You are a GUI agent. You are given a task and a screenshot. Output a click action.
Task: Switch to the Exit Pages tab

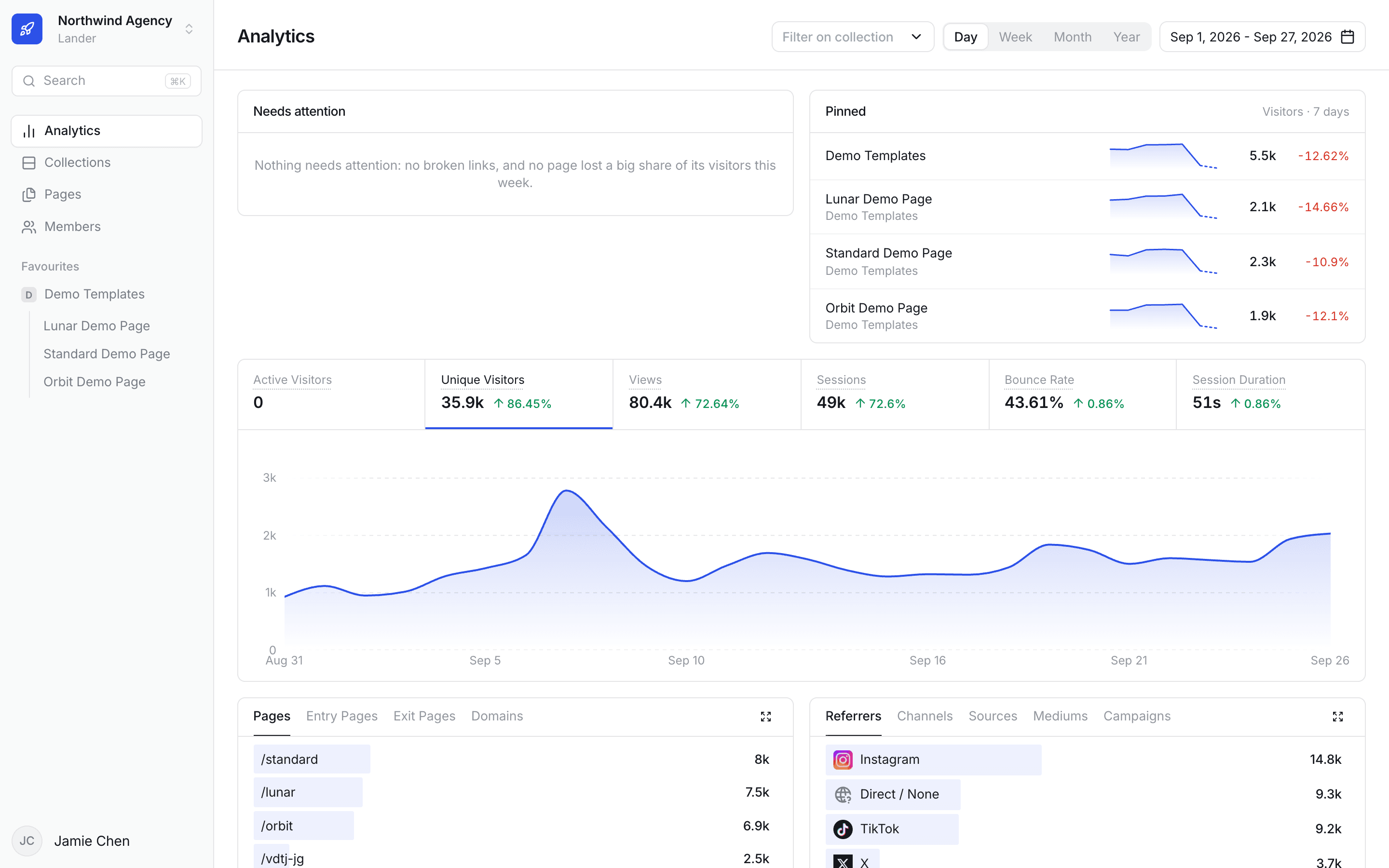click(424, 716)
